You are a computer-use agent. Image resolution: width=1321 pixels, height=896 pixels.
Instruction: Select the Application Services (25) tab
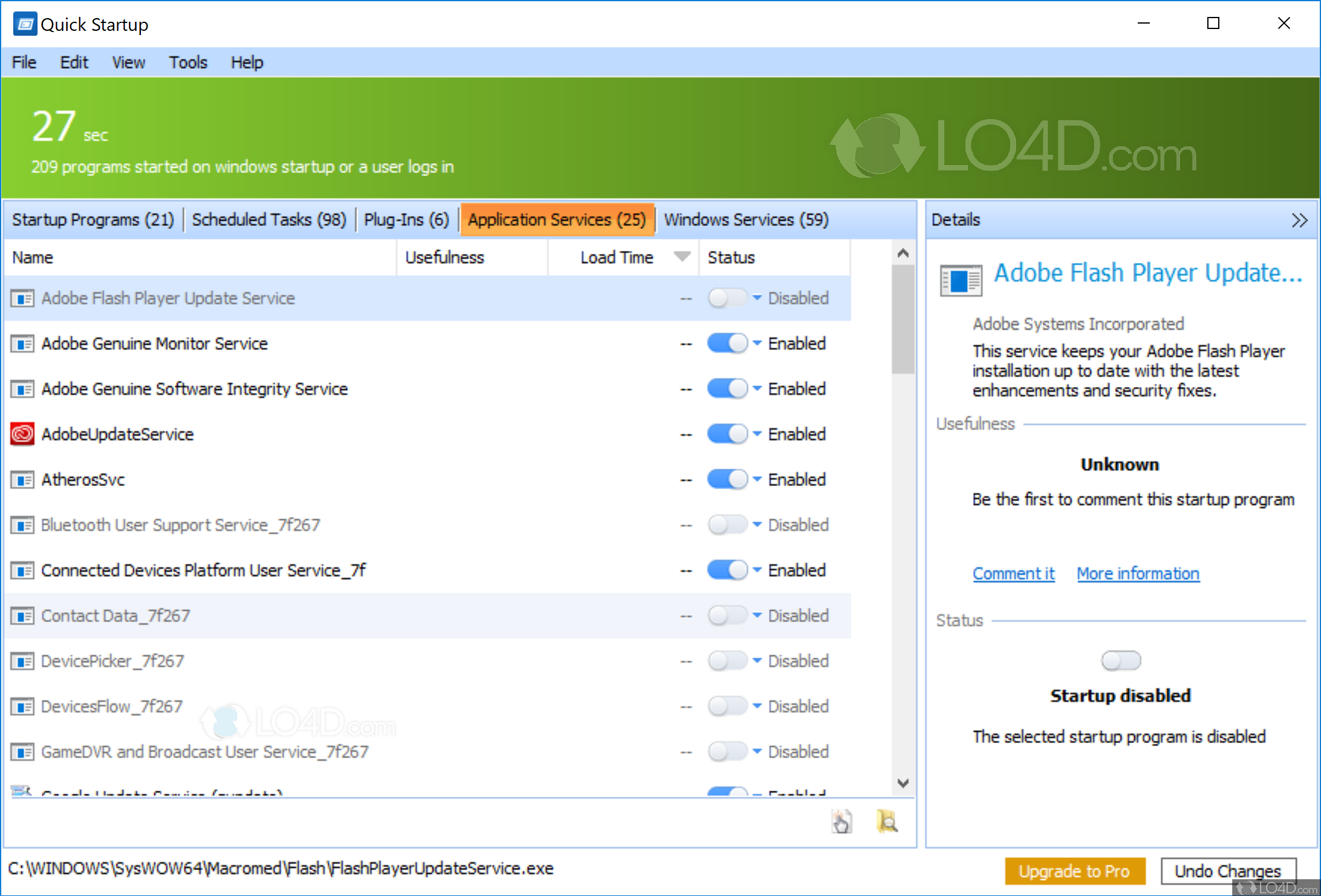pyautogui.click(x=557, y=219)
